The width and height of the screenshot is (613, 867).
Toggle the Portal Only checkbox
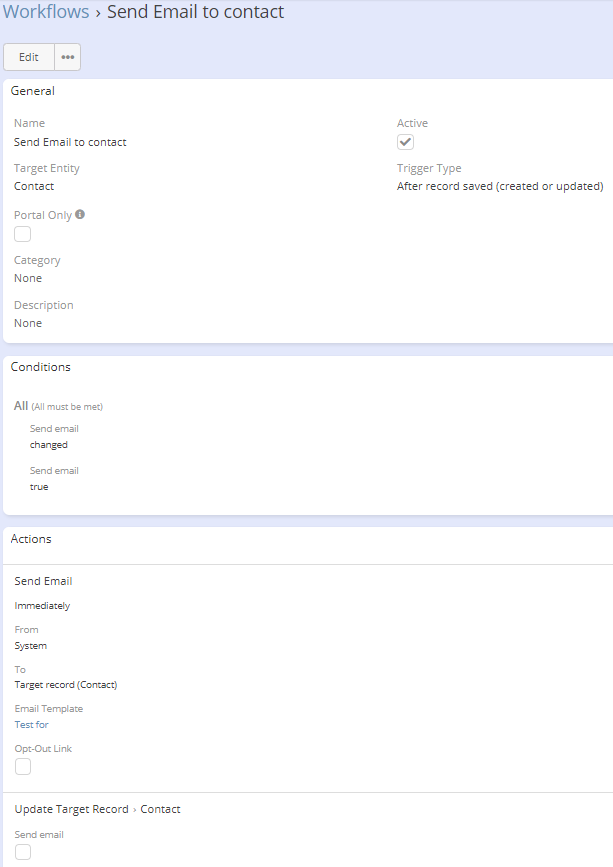pyautogui.click(x=22, y=234)
